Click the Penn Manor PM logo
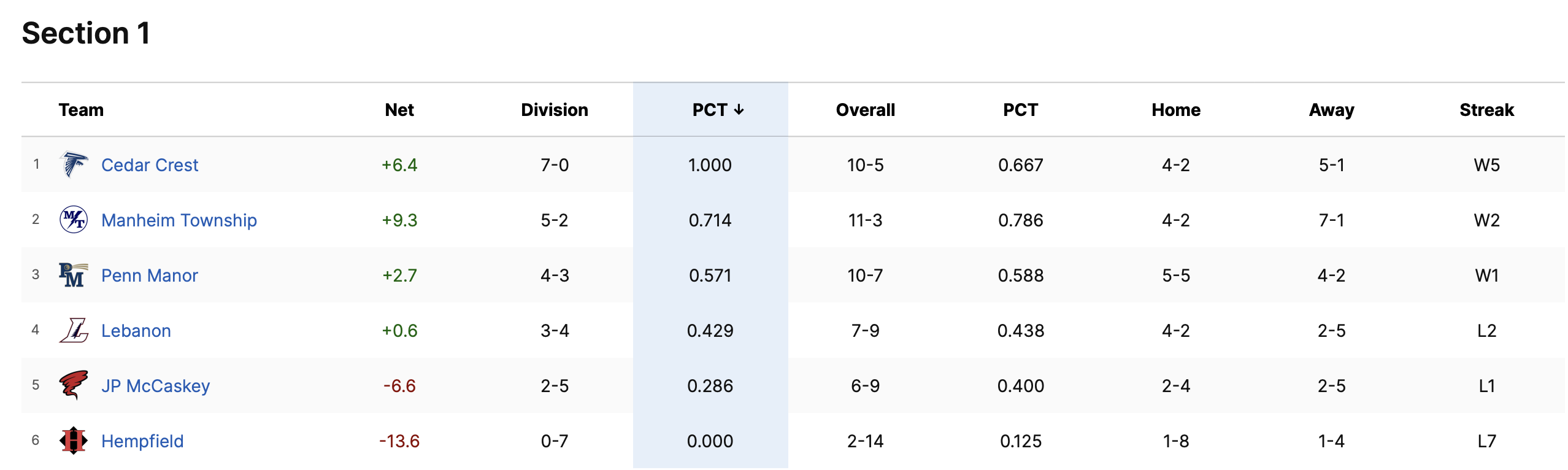This screenshot has height=470, width=1568. click(x=74, y=275)
